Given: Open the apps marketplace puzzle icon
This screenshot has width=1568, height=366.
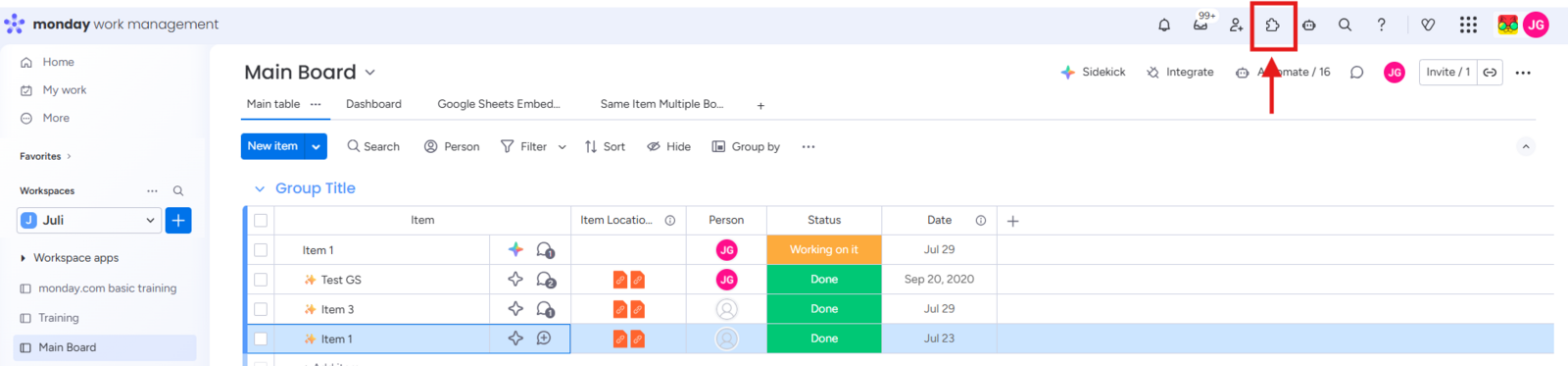Looking at the screenshot, I should point(1273,25).
